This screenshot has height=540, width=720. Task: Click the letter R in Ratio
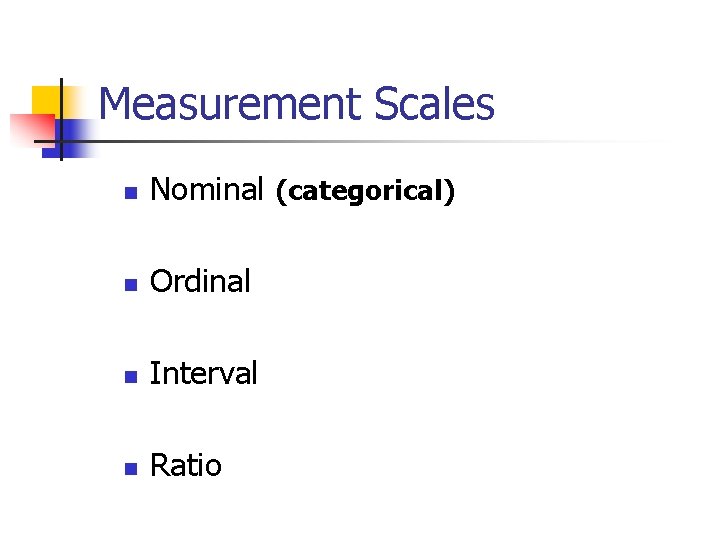click(x=159, y=465)
